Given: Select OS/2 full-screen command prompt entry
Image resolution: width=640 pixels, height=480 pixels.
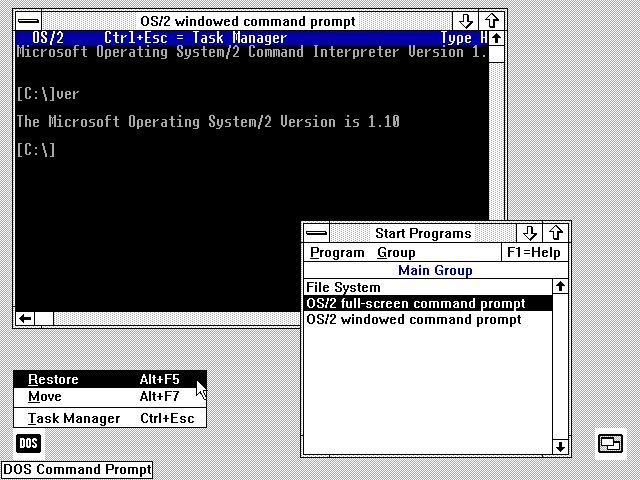Looking at the screenshot, I should pos(415,304).
